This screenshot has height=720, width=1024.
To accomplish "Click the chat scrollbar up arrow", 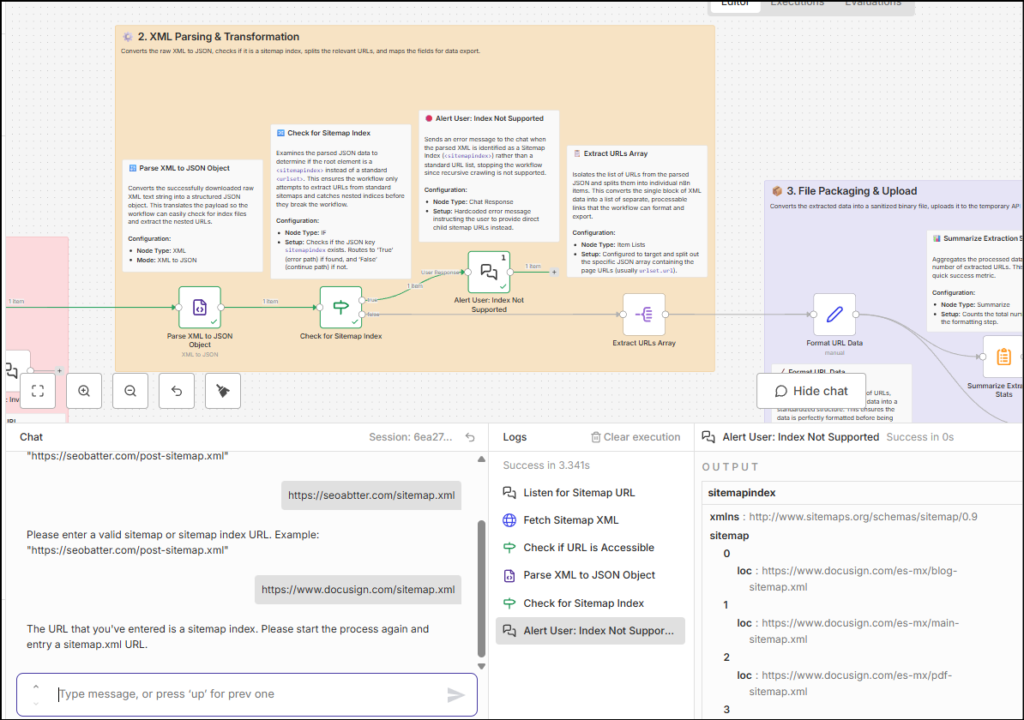I will point(481,459).
